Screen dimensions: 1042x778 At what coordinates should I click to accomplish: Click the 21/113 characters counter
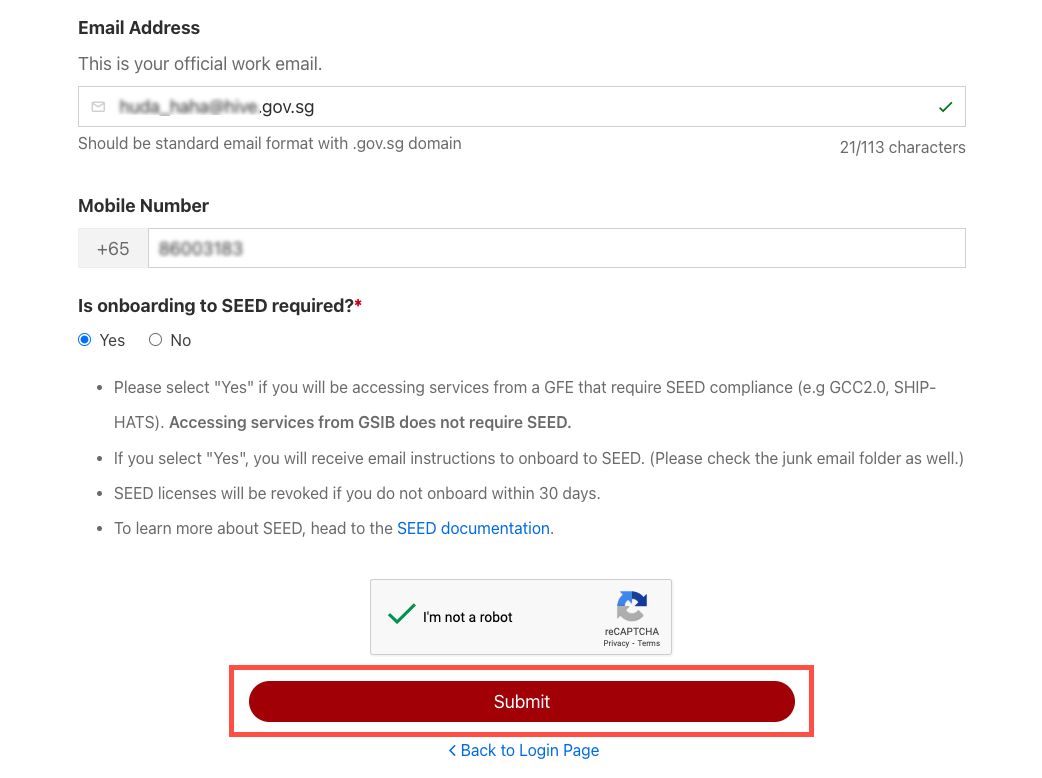[902, 147]
